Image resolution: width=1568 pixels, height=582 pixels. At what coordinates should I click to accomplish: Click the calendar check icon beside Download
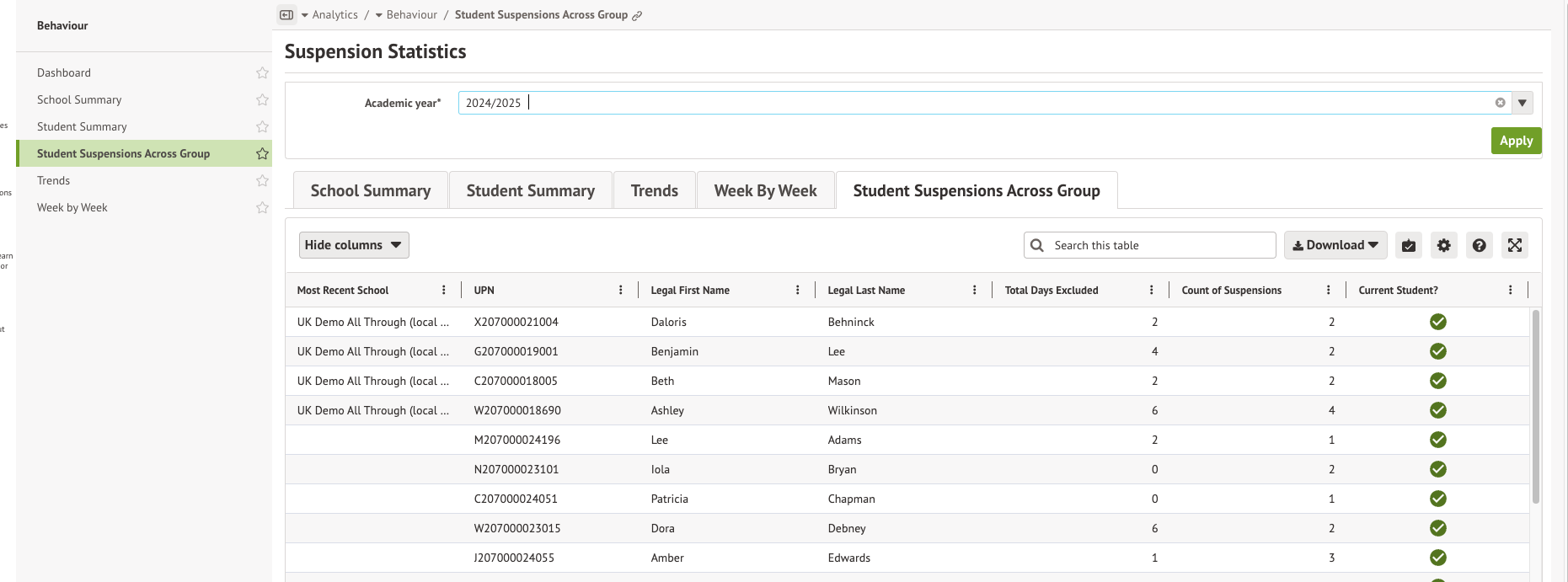[x=1409, y=245]
